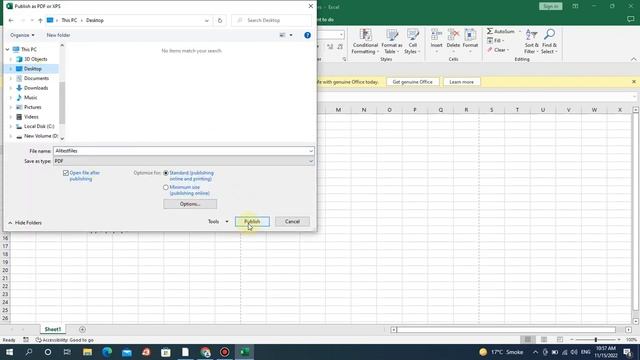Click the Search Desktop field
640x360 pixels.
click(271, 20)
